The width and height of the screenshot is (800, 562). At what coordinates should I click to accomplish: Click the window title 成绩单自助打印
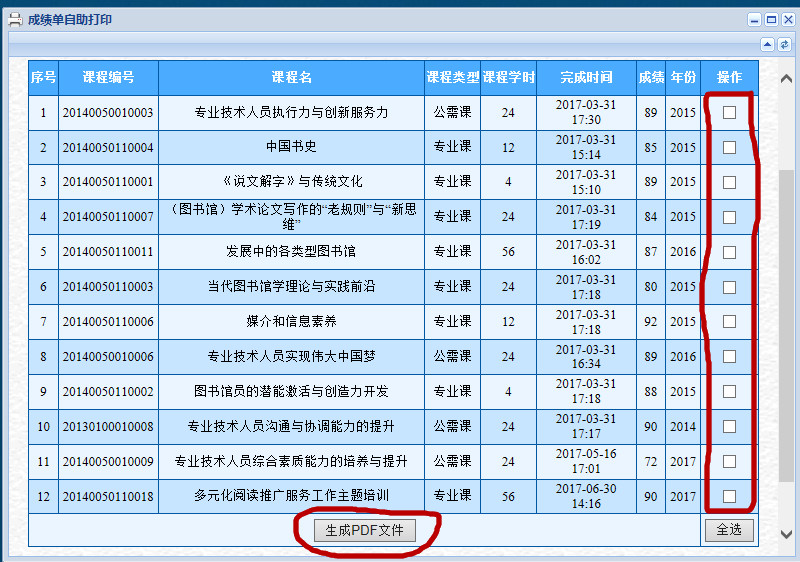(70, 20)
